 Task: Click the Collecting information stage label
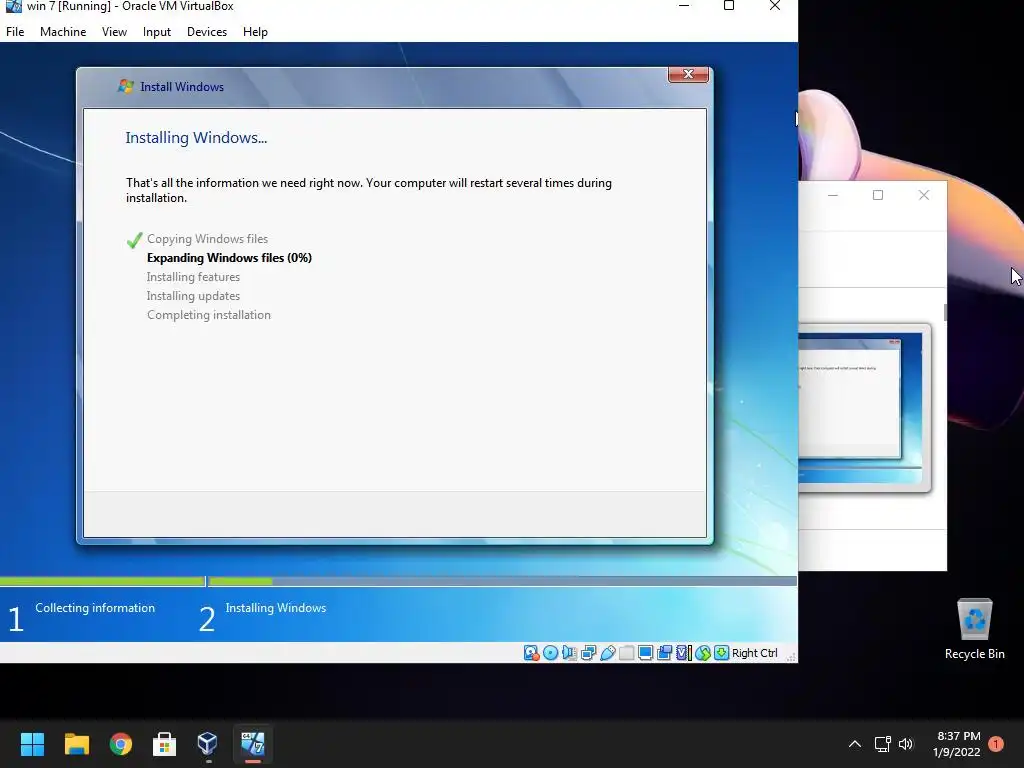click(x=95, y=608)
